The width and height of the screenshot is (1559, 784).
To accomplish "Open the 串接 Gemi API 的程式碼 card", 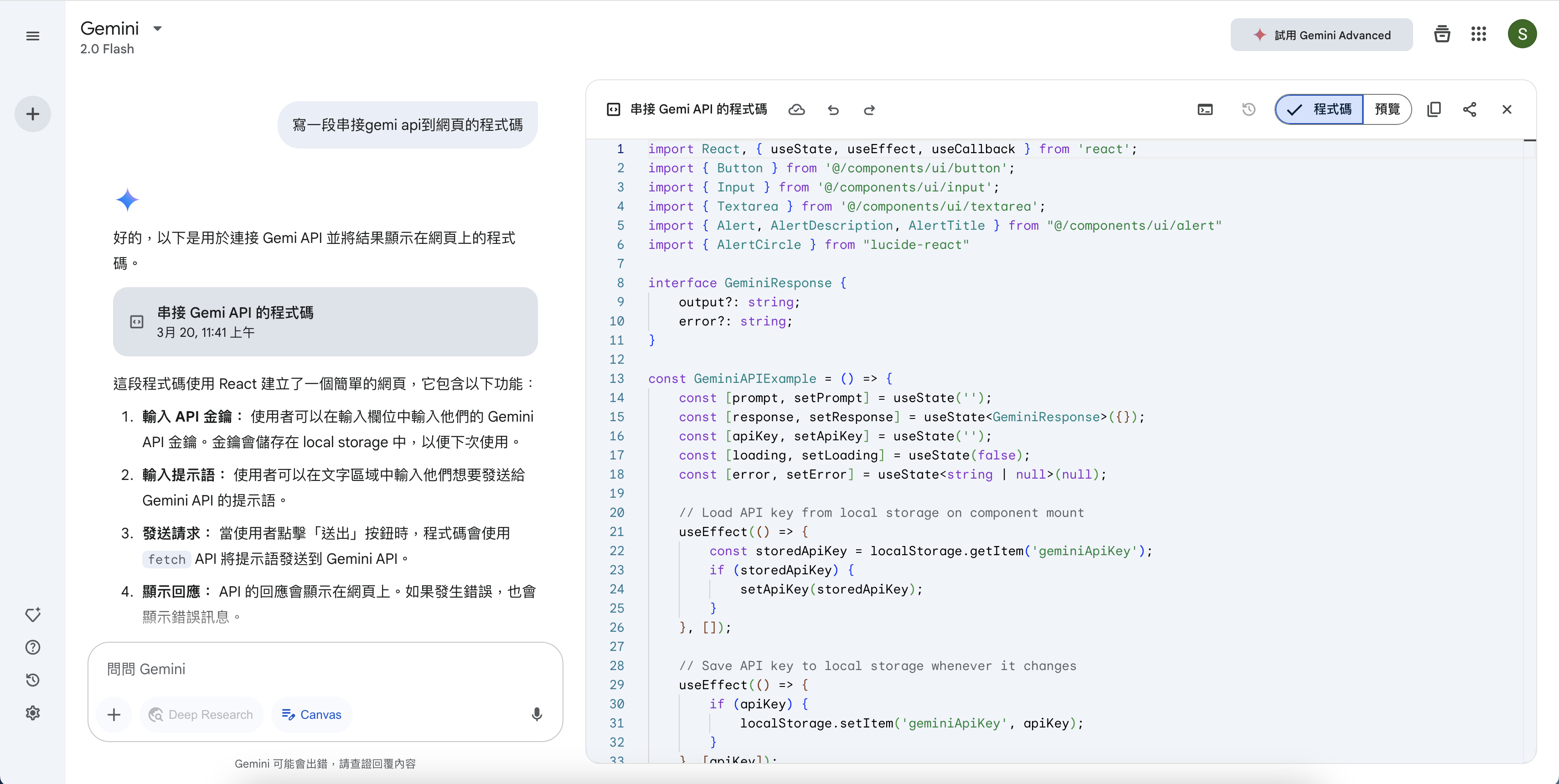I will point(325,322).
